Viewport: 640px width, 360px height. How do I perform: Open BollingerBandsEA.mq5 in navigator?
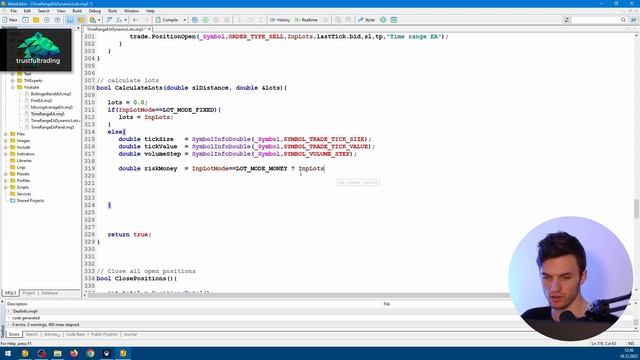(x=51, y=94)
